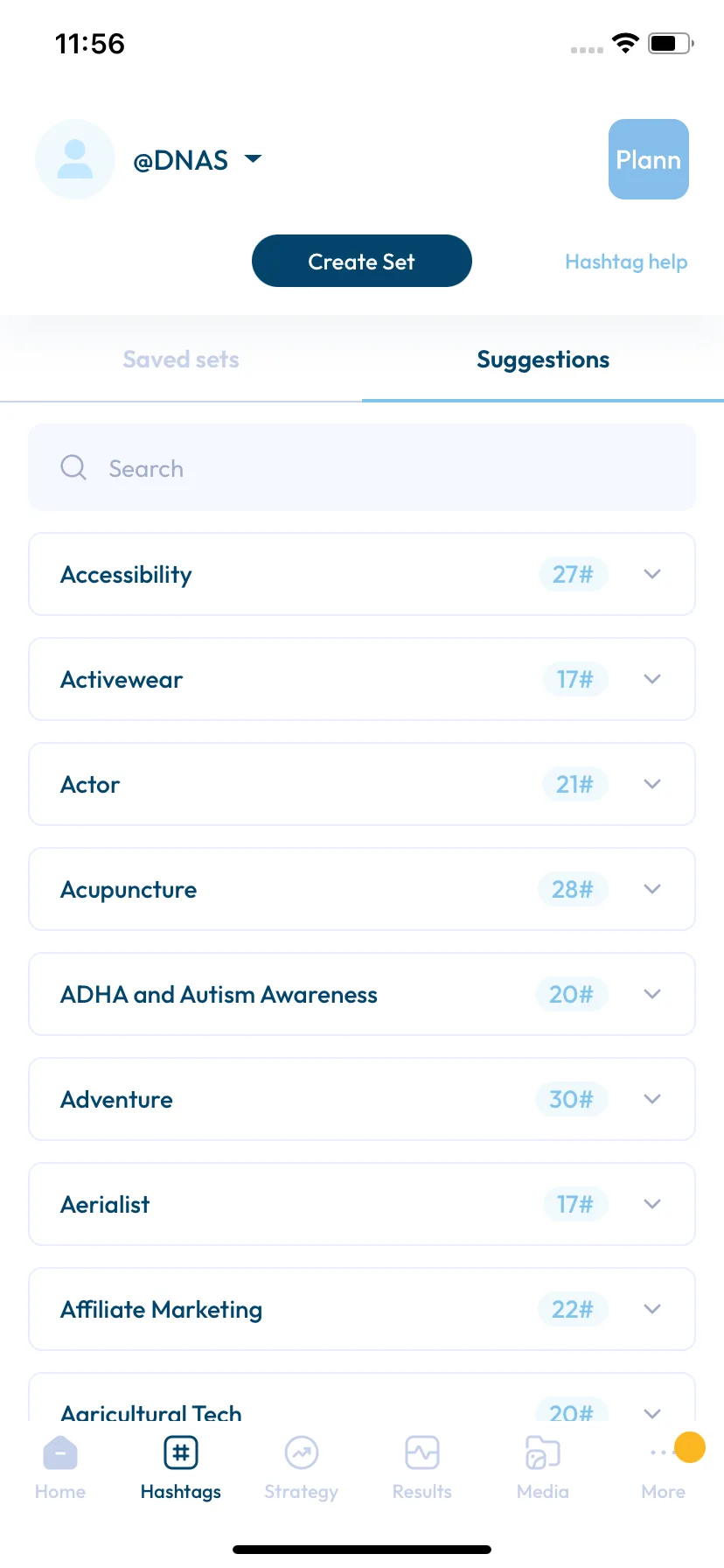Expand the Acupuncture hashtag category
The width and height of the screenshot is (724, 1568).
[362, 889]
